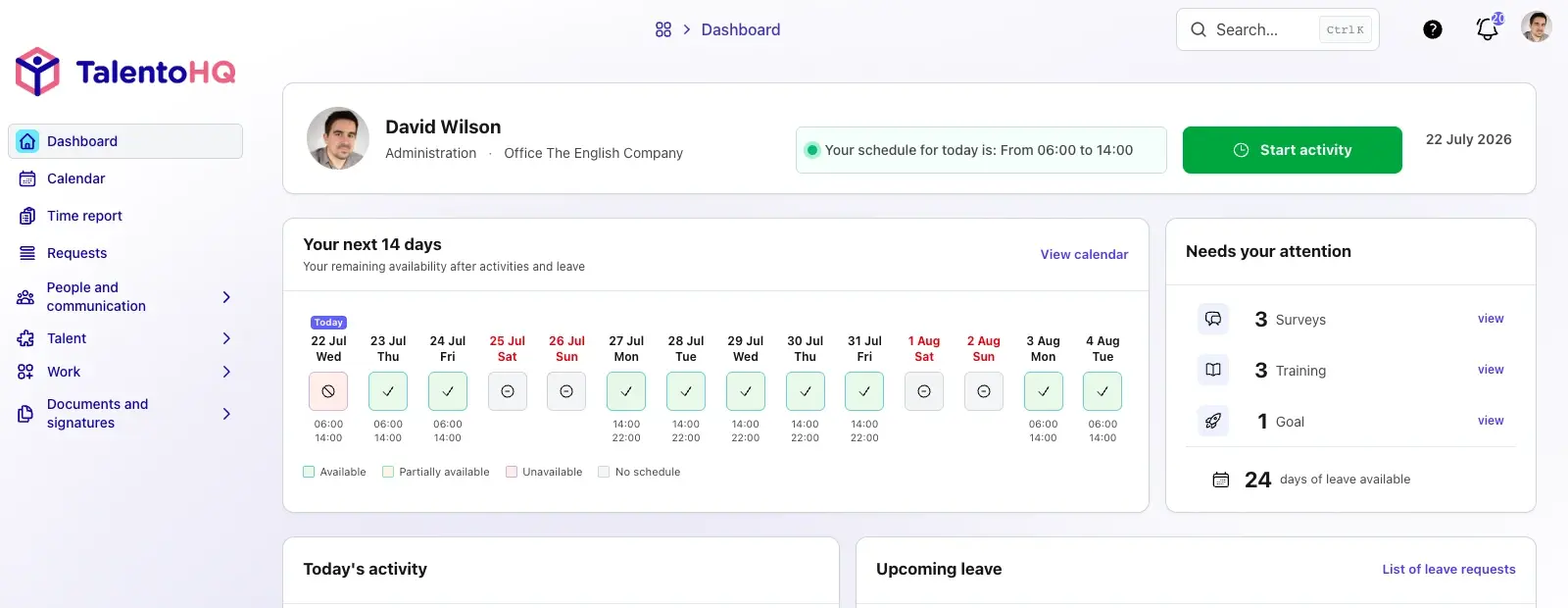1568x608 pixels.
Task: Open Time report in the sidebar
Action: point(125,216)
